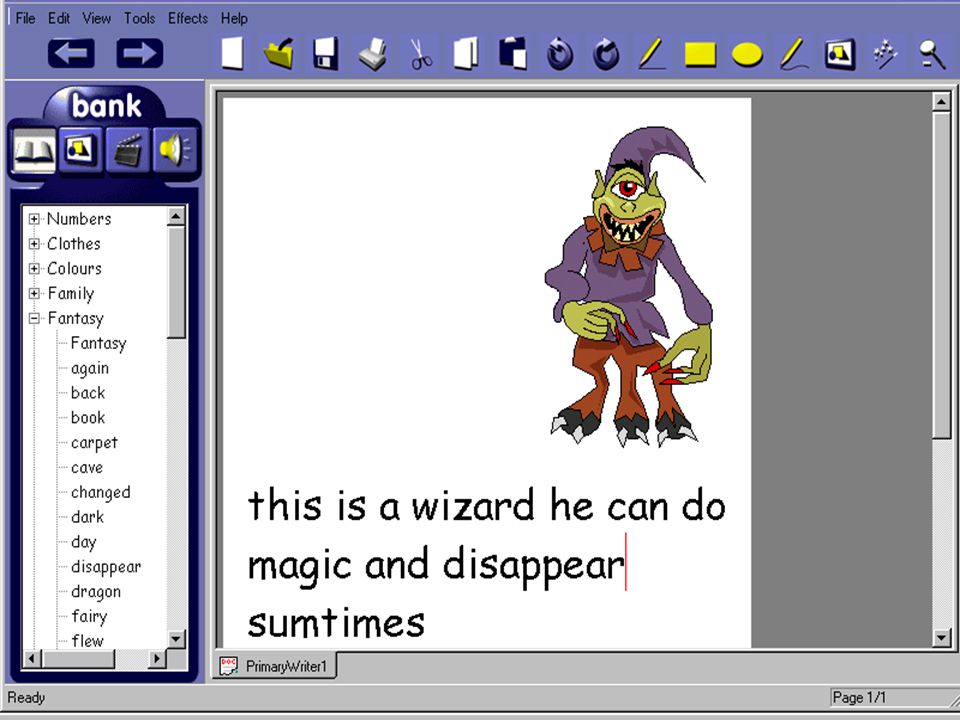Insert the word "carpet" from the bank
Screen dimensions: 960x720
[x=94, y=443]
